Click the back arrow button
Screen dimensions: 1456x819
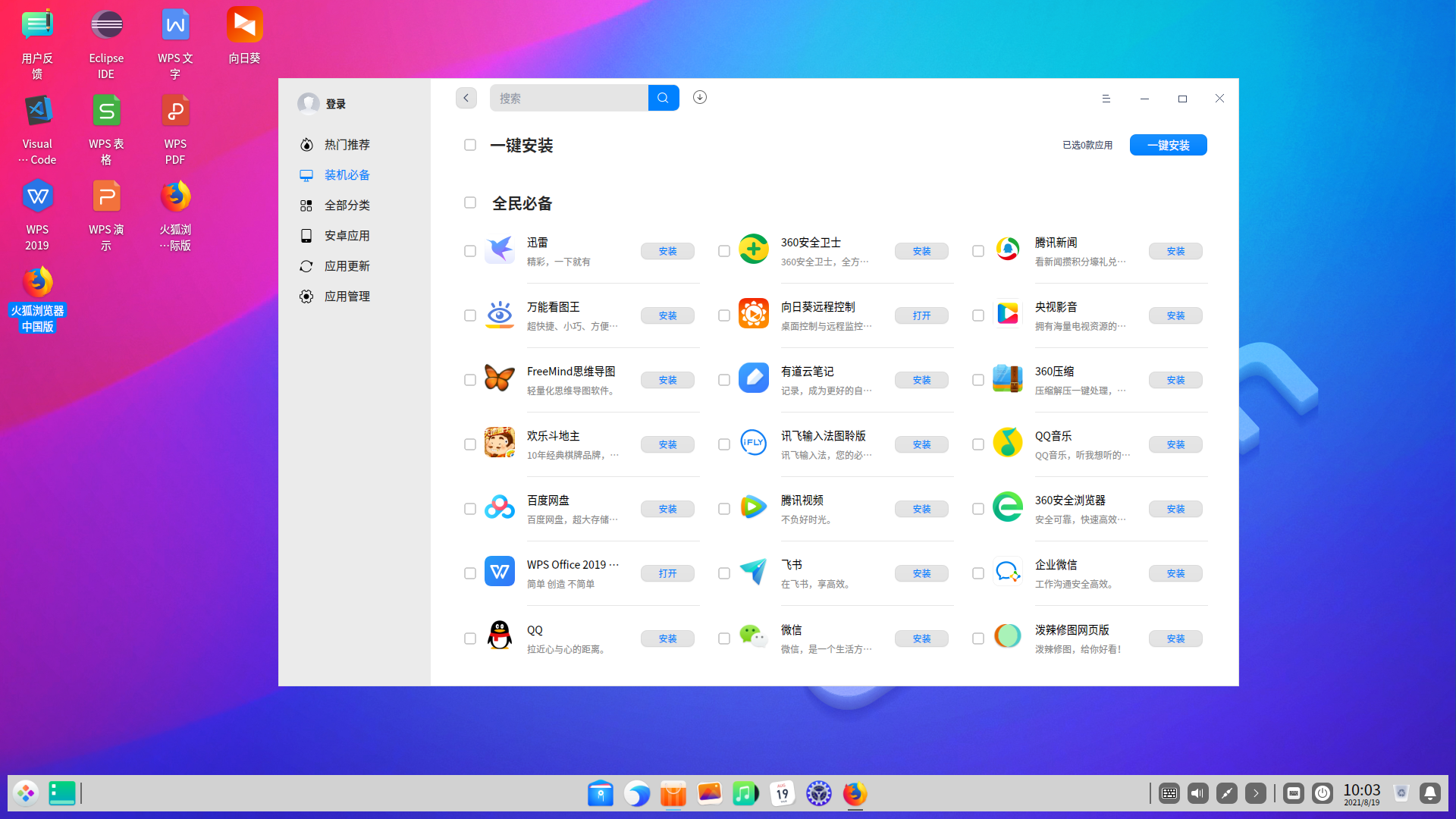(x=466, y=98)
